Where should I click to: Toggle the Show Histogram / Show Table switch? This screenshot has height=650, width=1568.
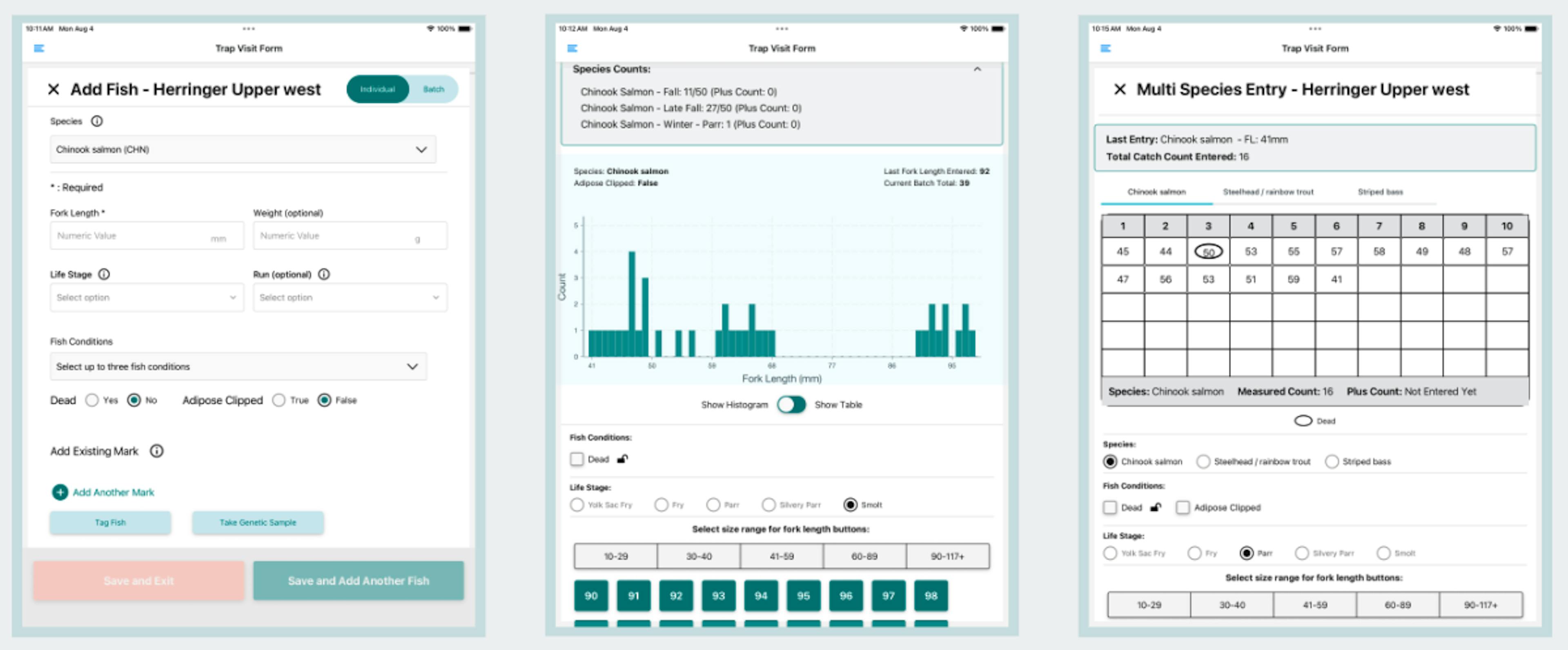point(791,405)
